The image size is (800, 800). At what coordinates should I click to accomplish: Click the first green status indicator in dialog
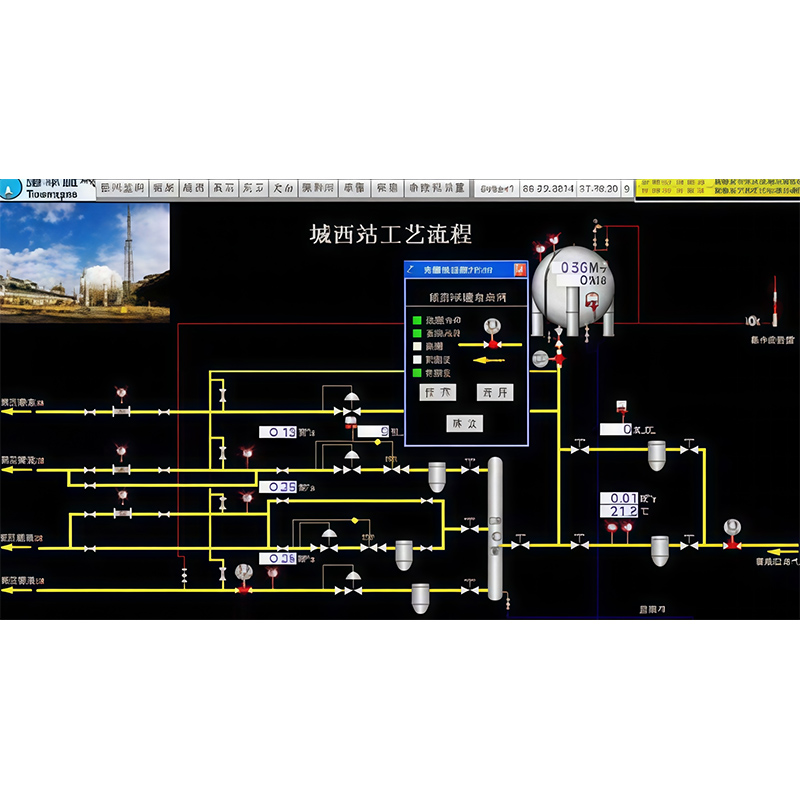(417, 320)
